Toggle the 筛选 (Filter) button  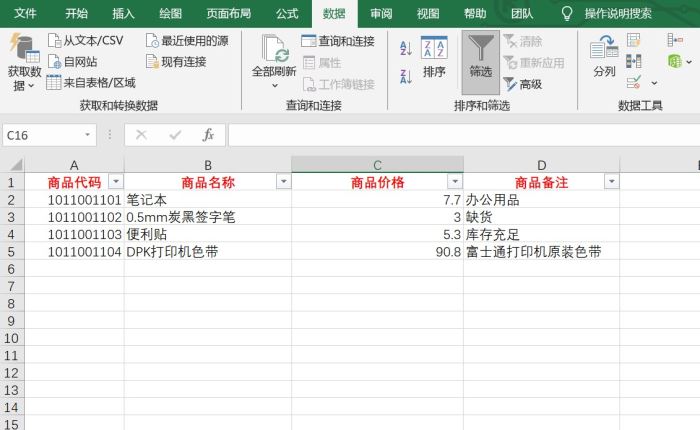coord(481,55)
